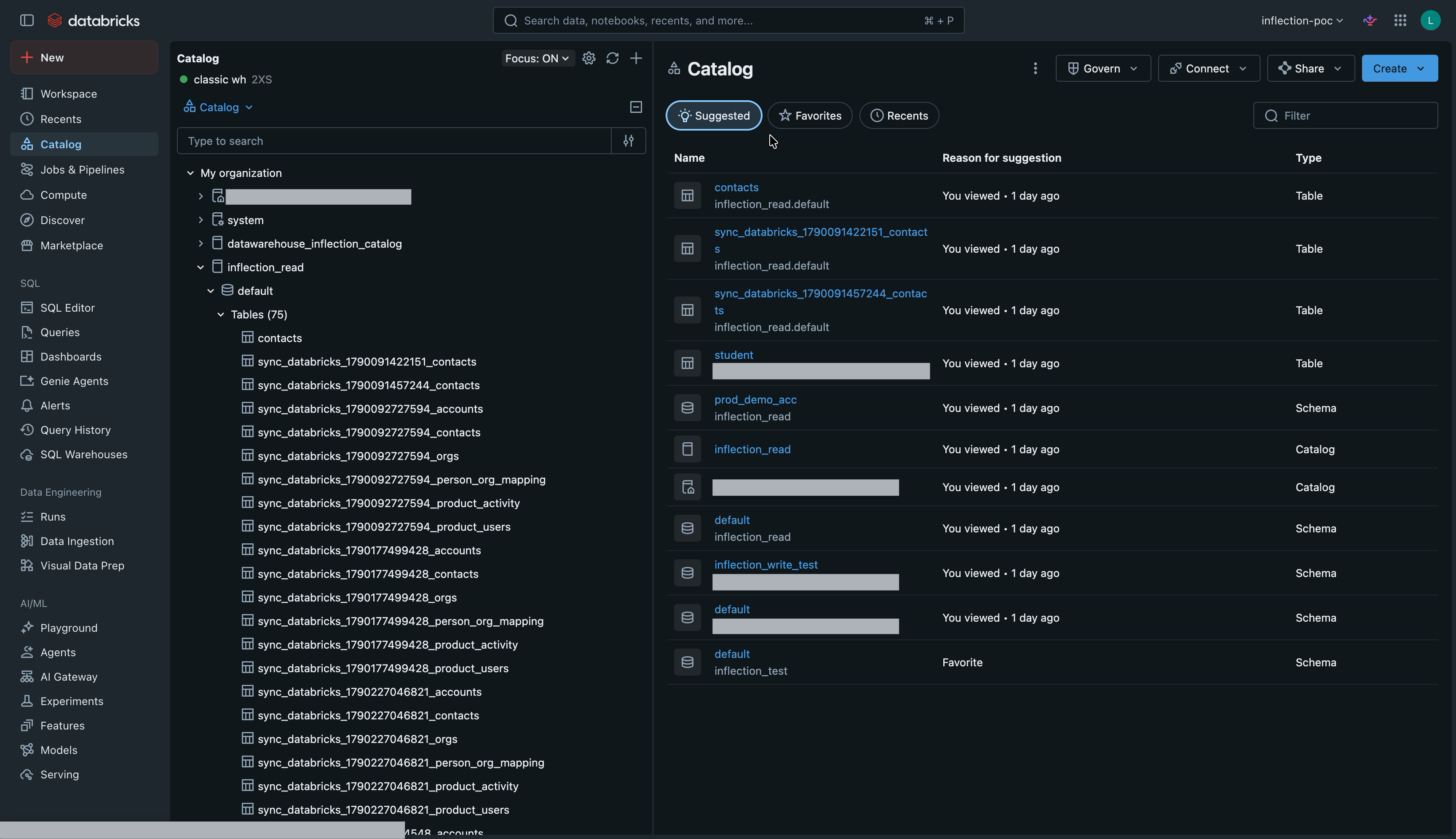1456x839 pixels.
Task: Open Data Ingestion page
Action: point(77,540)
